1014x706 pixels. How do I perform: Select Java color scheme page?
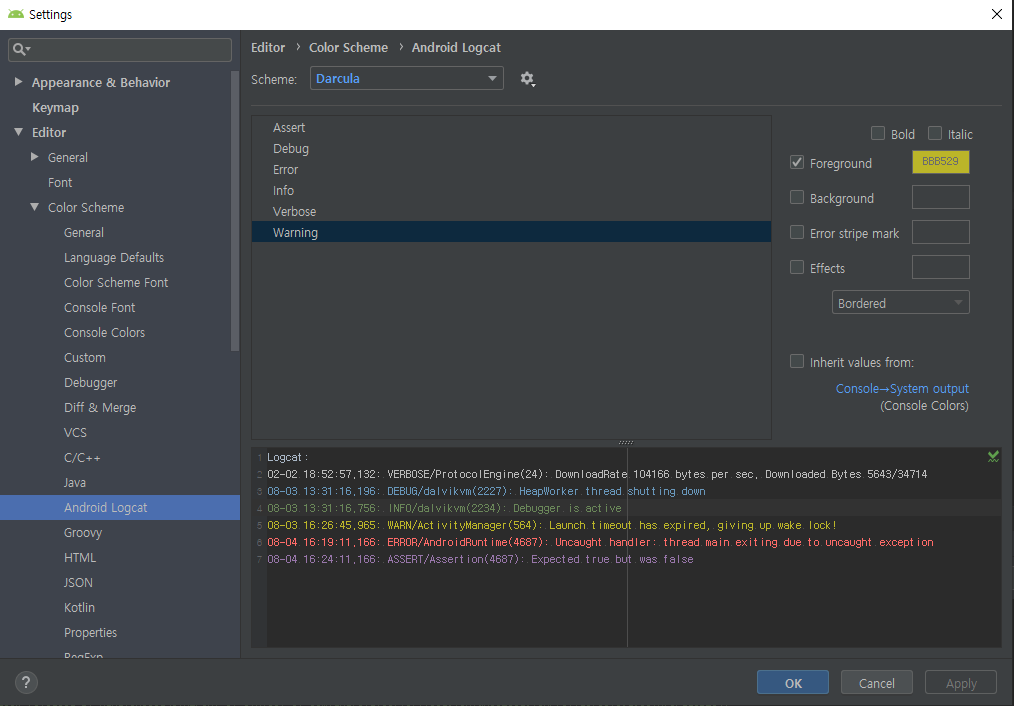click(x=74, y=482)
